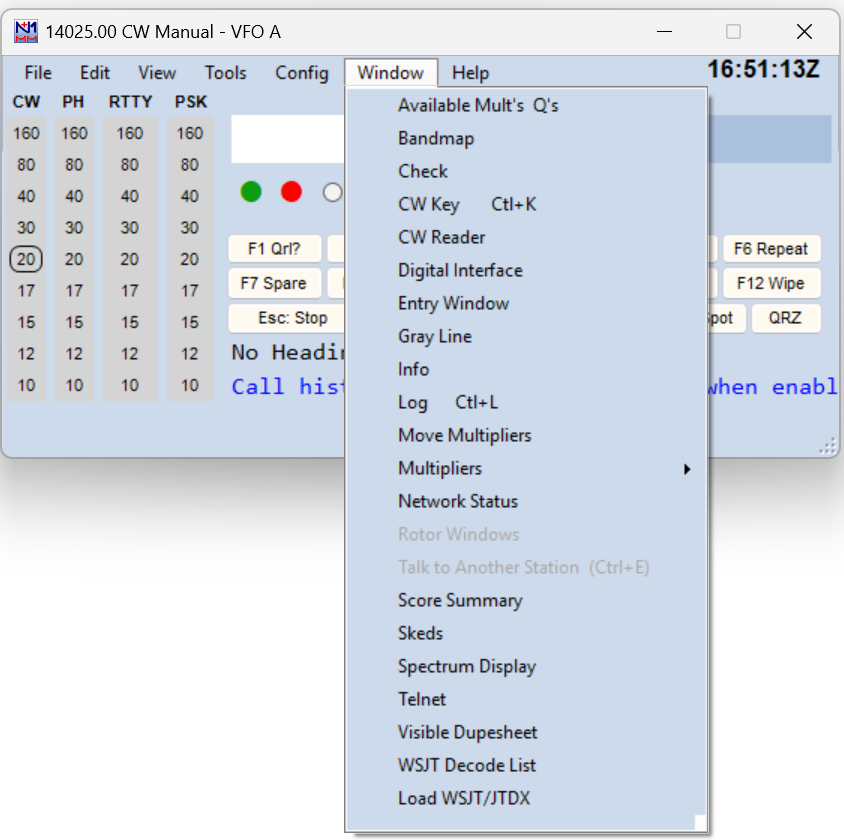Screen dimensions: 844x840
Task: Click the green indicator dot
Action: click(251, 191)
